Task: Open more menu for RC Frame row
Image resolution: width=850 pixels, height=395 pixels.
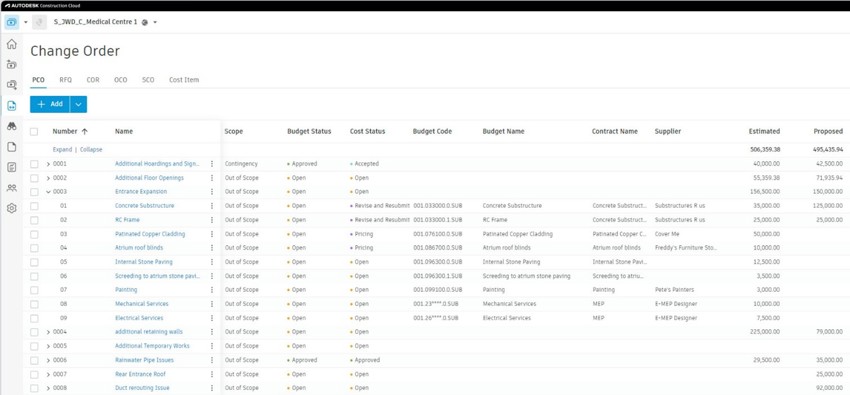Action: (212, 220)
